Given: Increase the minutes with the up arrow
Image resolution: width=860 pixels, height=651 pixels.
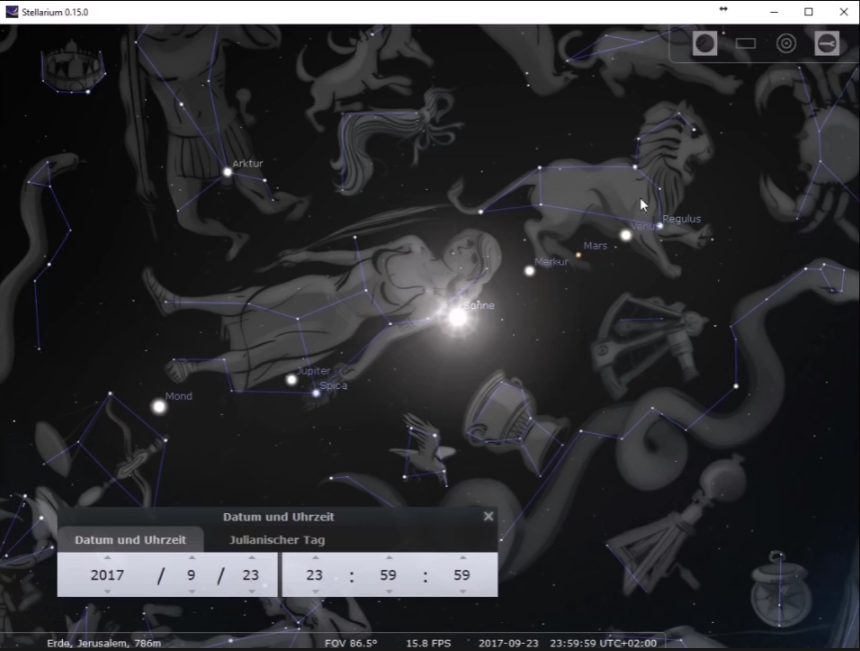Looking at the screenshot, I should 389,557.
